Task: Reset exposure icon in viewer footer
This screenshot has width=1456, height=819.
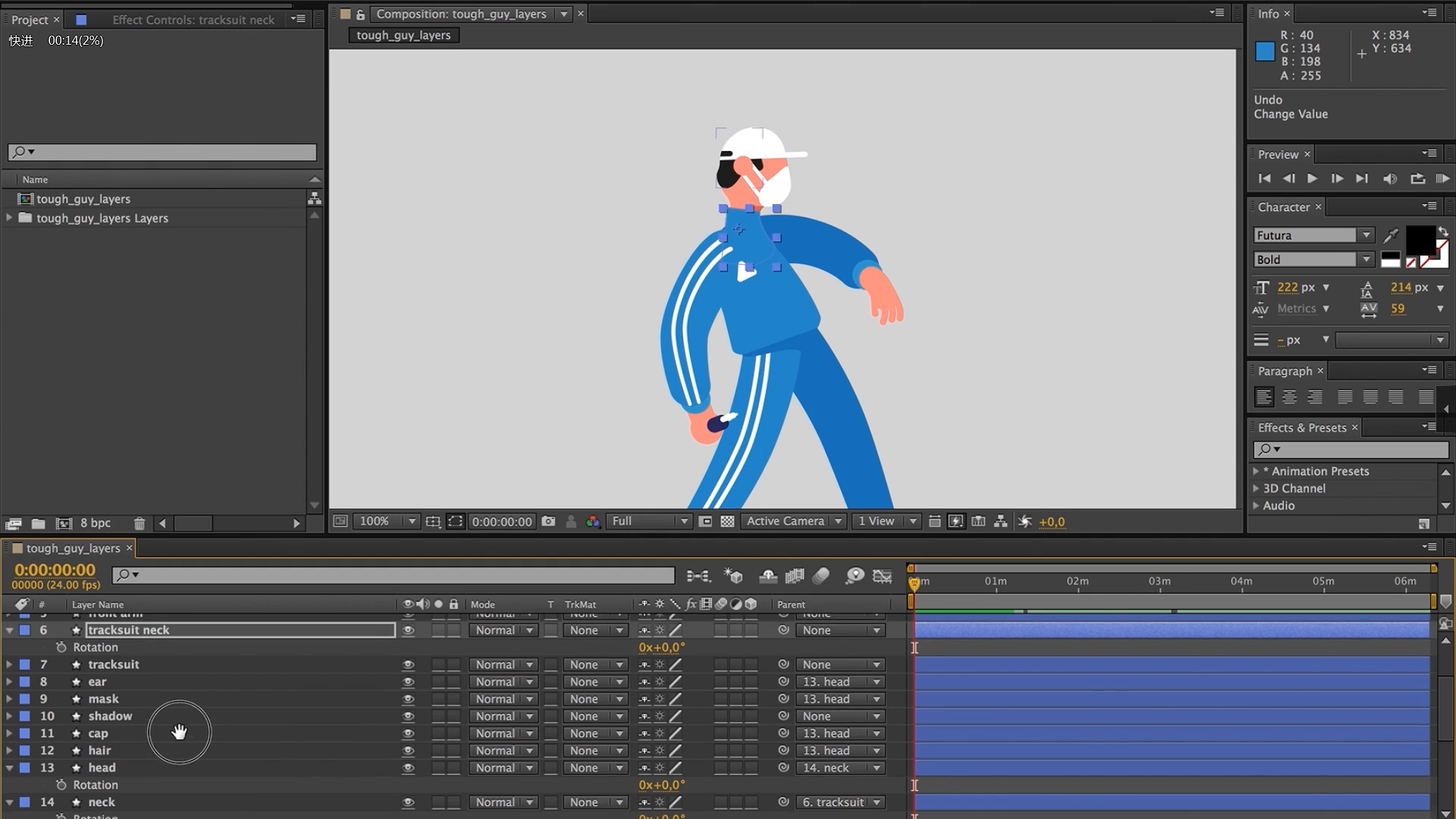Action: point(1025,522)
